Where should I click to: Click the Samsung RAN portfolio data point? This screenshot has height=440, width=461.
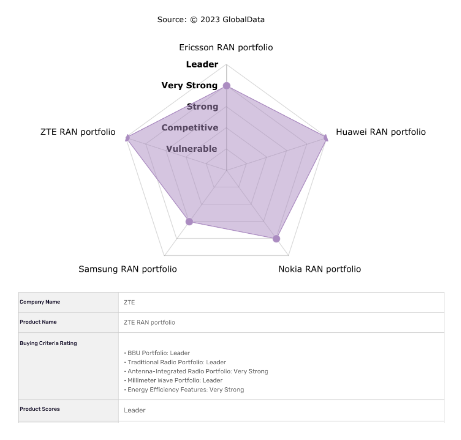click(x=189, y=221)
